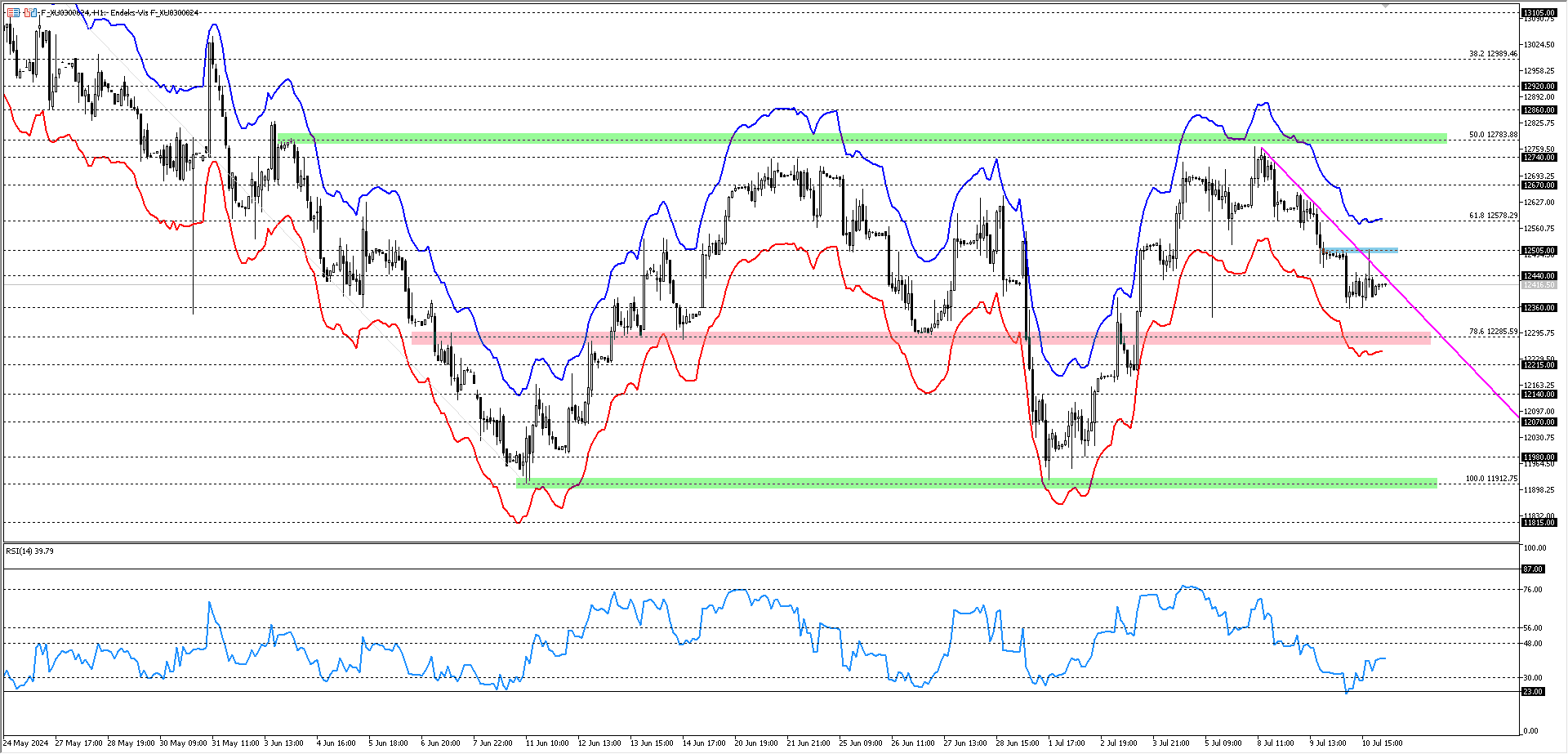Select the lower green support rectangle
1568x754 pixels.
click(x=977, y=483)
